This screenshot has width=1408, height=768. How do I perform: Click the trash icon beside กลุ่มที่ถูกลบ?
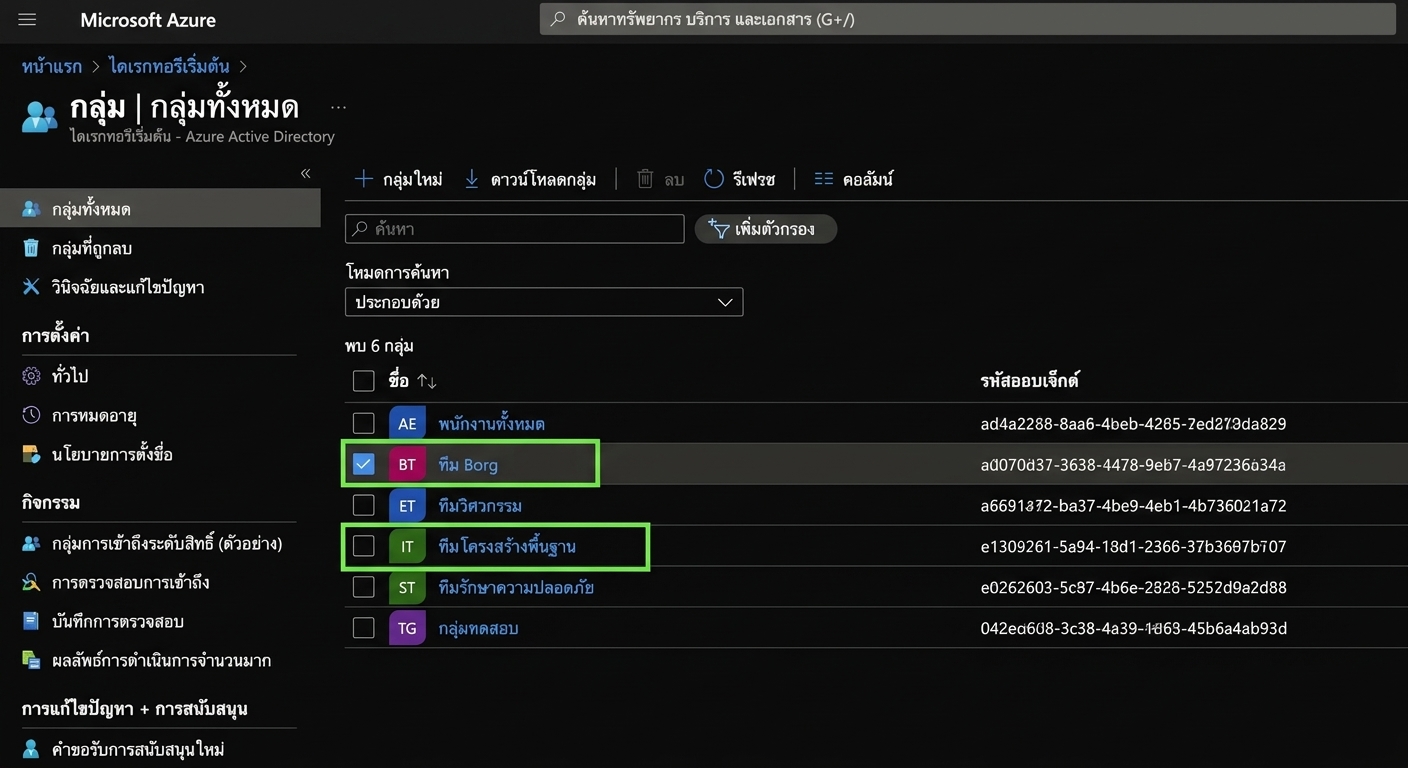pyautogui.click(x=32, y=248)
